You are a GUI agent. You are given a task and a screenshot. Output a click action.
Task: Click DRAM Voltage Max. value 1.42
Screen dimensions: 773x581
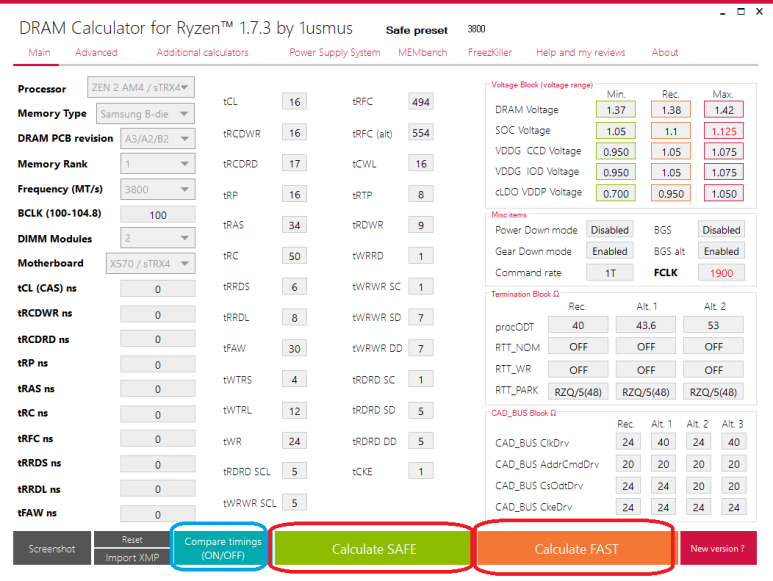[724, 110]
